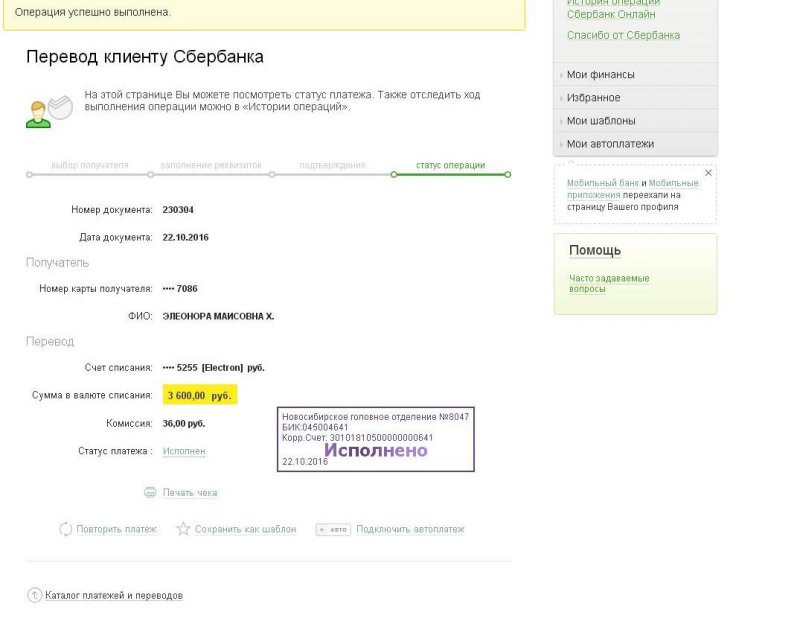This screenshot has width=800, height=630.
Task: Click Подключить автоплатеж link
Action: click(410, 529)
